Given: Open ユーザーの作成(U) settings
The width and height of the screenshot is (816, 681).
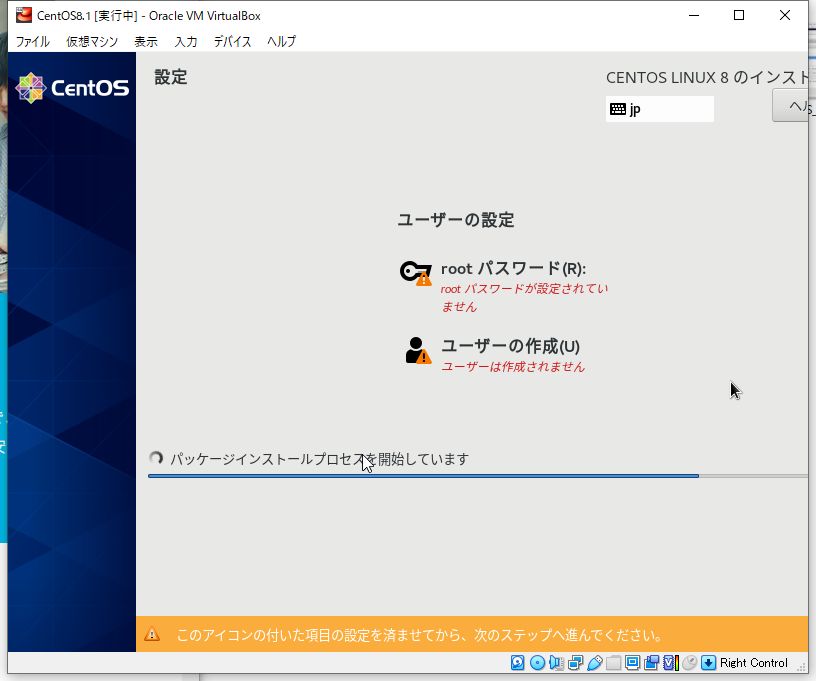Looking at the screenshot, I should click(x=510, y=346).
